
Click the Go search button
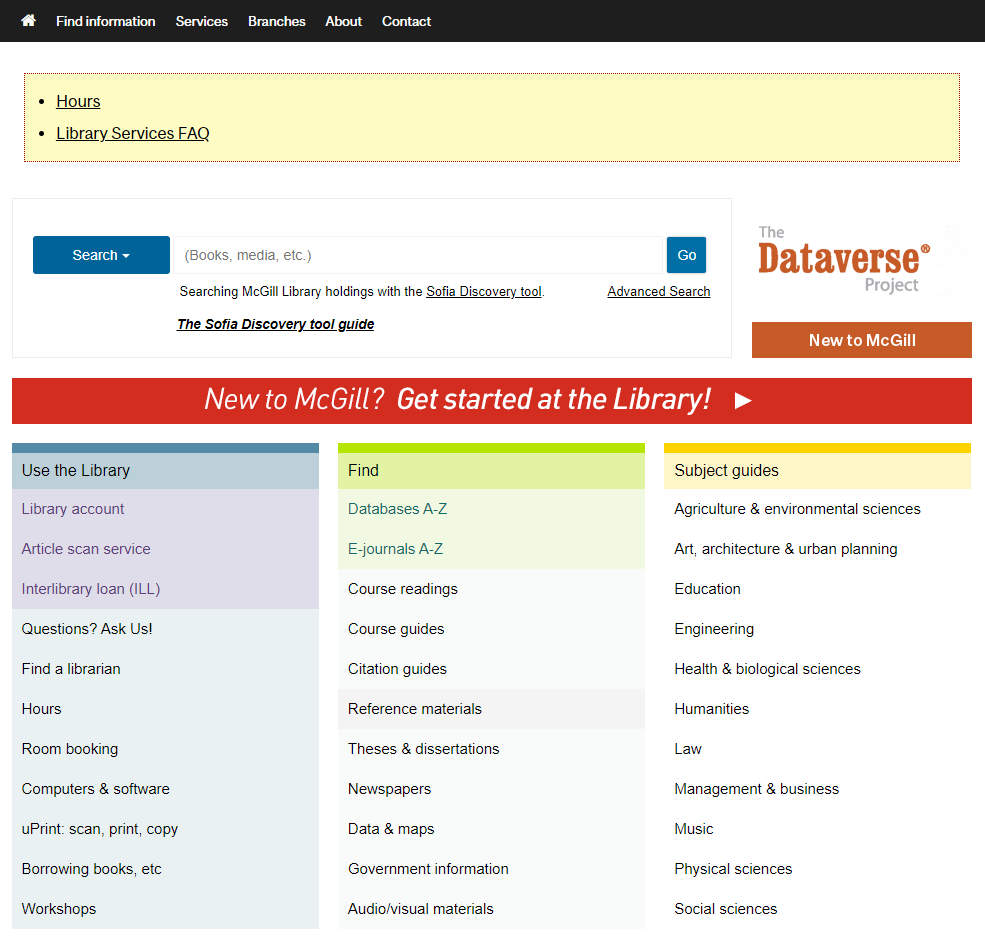686,255
